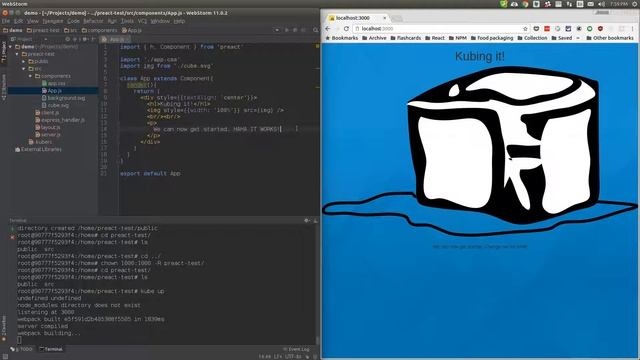This screenshot has height=360, width=640.
Task: Bookmark page with star icon in address bar
Action: (x=525, y=29)
